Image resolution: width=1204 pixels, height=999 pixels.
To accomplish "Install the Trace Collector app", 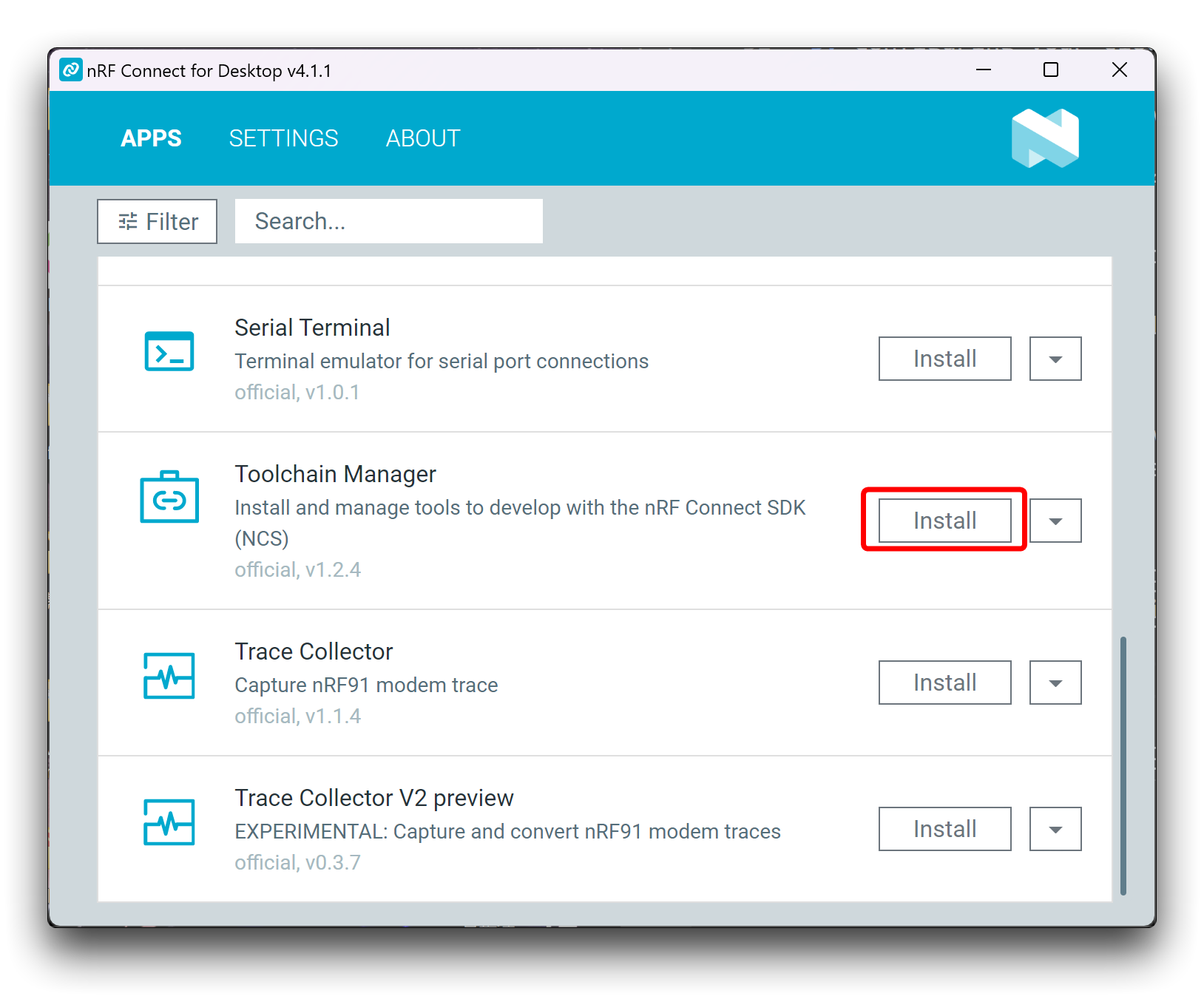I will (x=944, y=683).
